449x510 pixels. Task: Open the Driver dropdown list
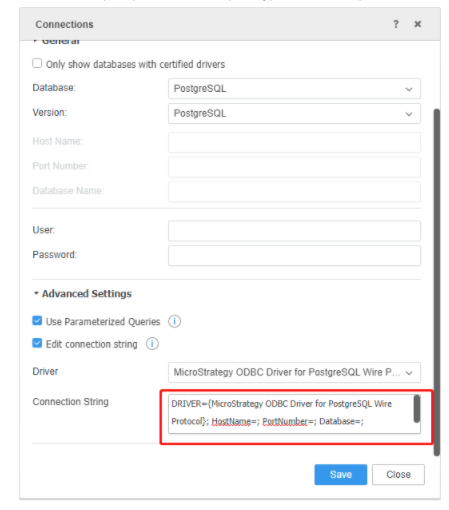click(x=294, y=372)
